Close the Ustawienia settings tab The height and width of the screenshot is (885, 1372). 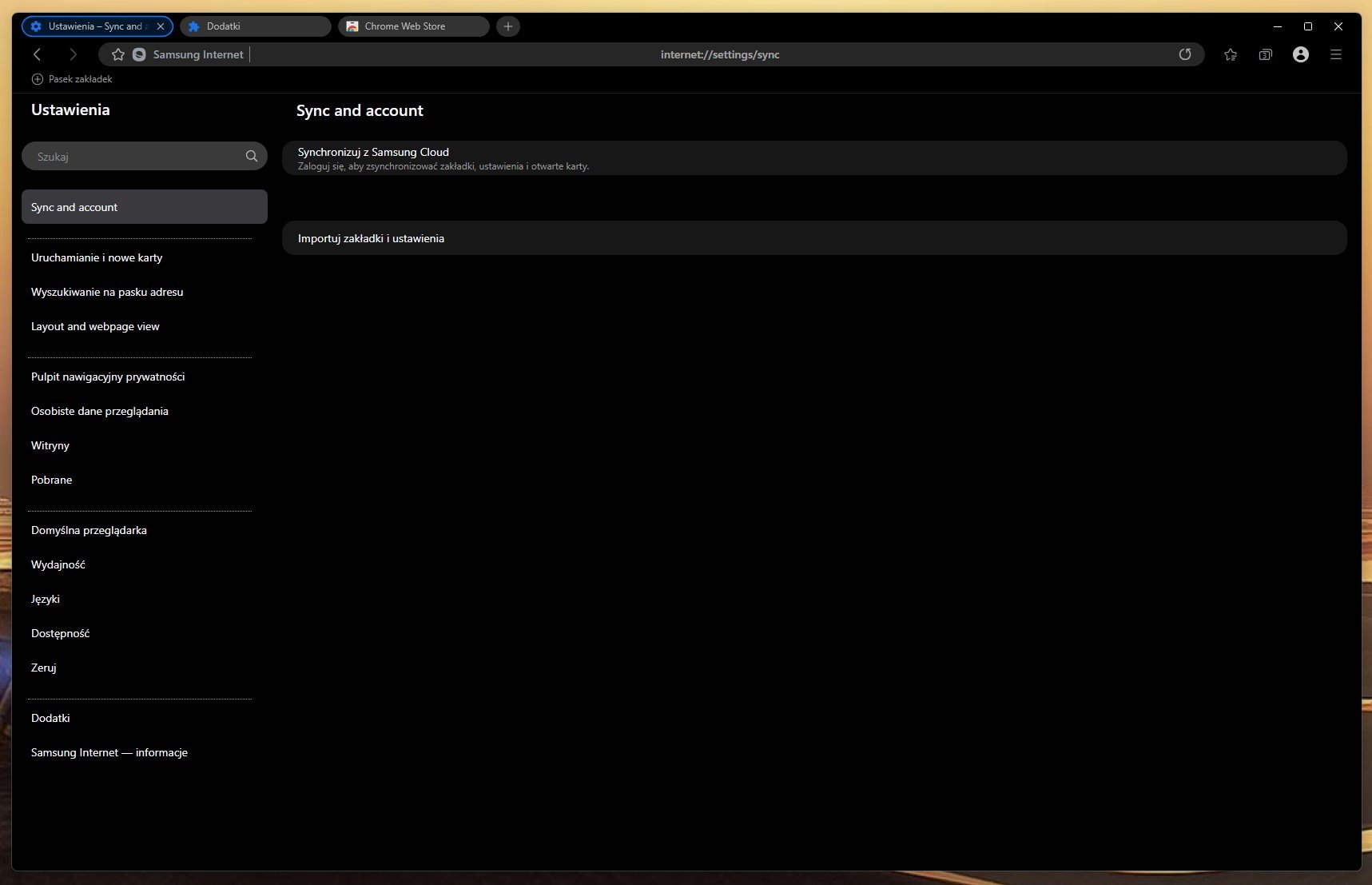(x=161, y=26)
